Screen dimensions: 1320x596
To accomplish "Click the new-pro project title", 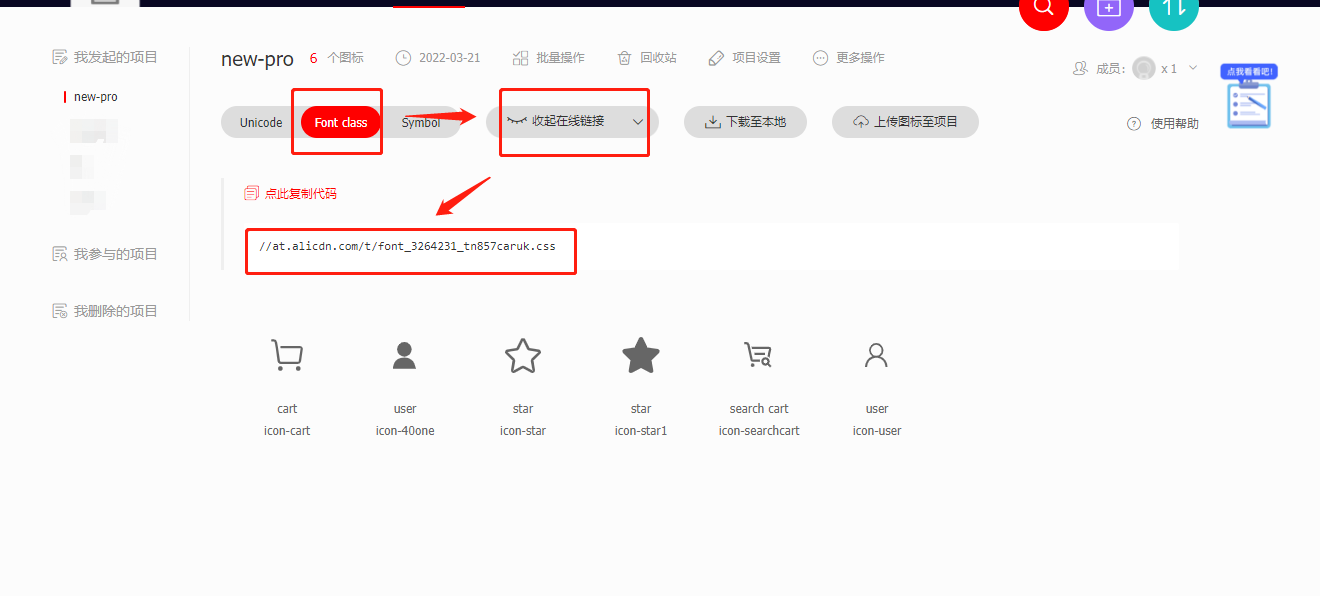I will point(257,59).
